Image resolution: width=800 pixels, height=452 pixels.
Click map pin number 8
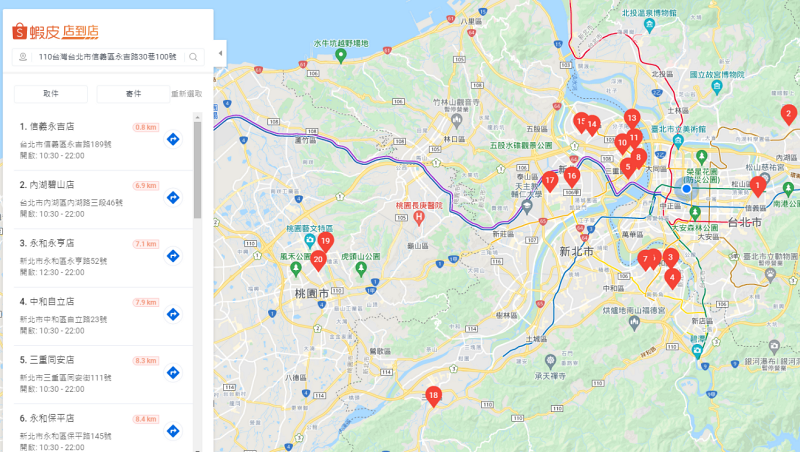pyautogui.click(x=638, y=159)
